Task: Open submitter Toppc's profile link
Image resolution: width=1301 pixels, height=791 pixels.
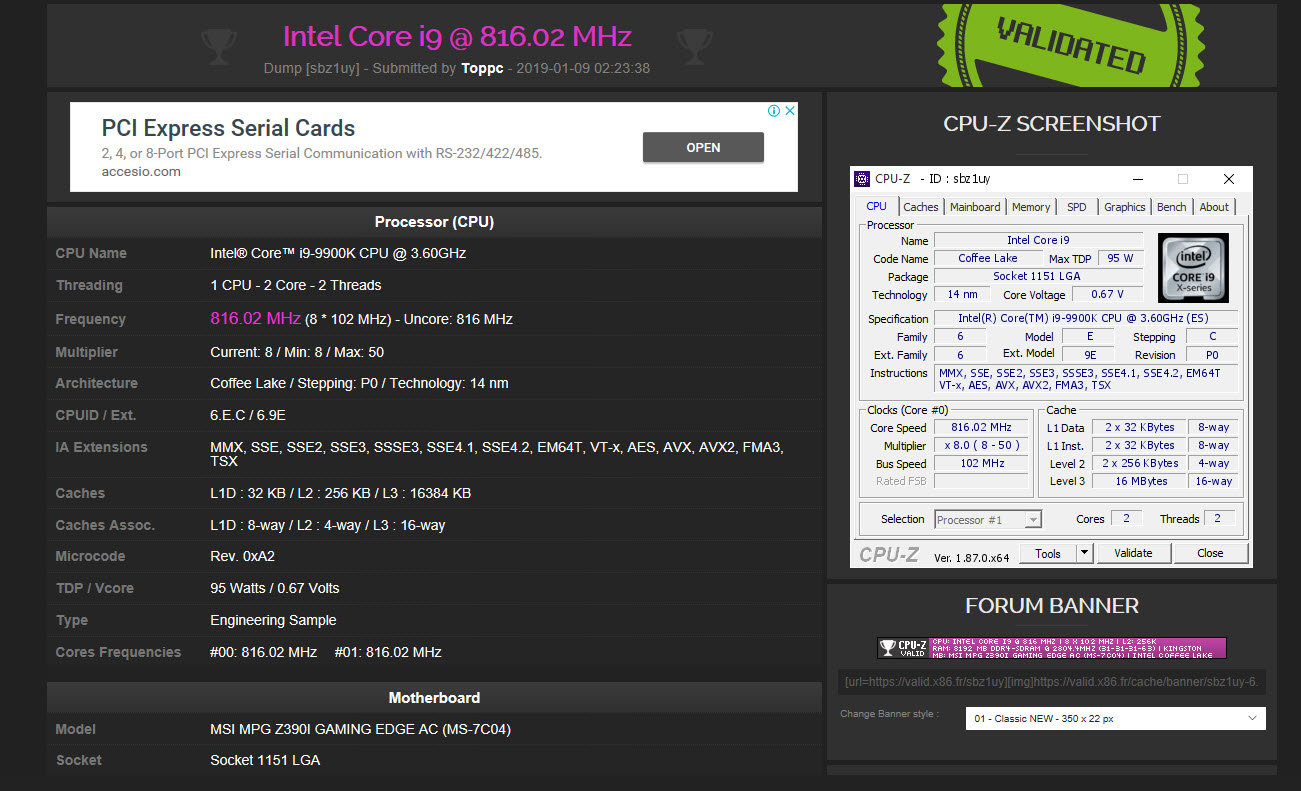Action: pos(483,68)
